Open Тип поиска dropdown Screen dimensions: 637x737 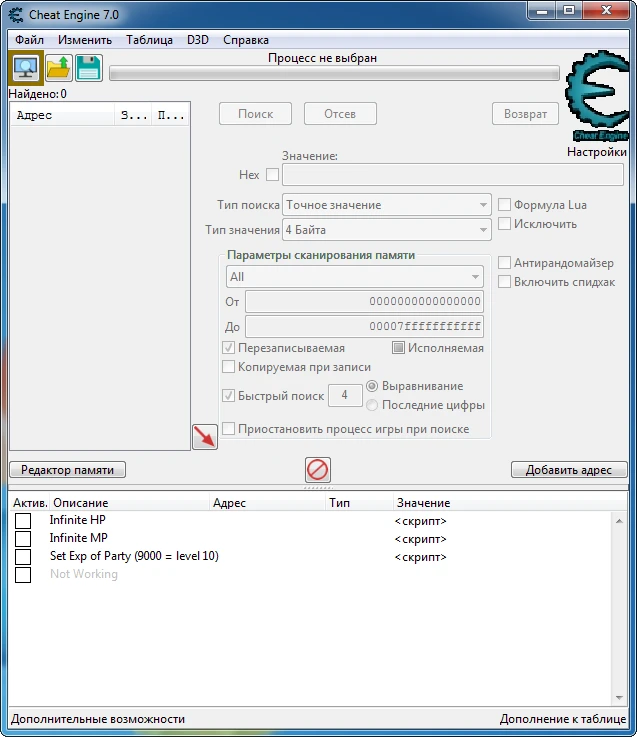pyautogui.click(x=386, y=205)
